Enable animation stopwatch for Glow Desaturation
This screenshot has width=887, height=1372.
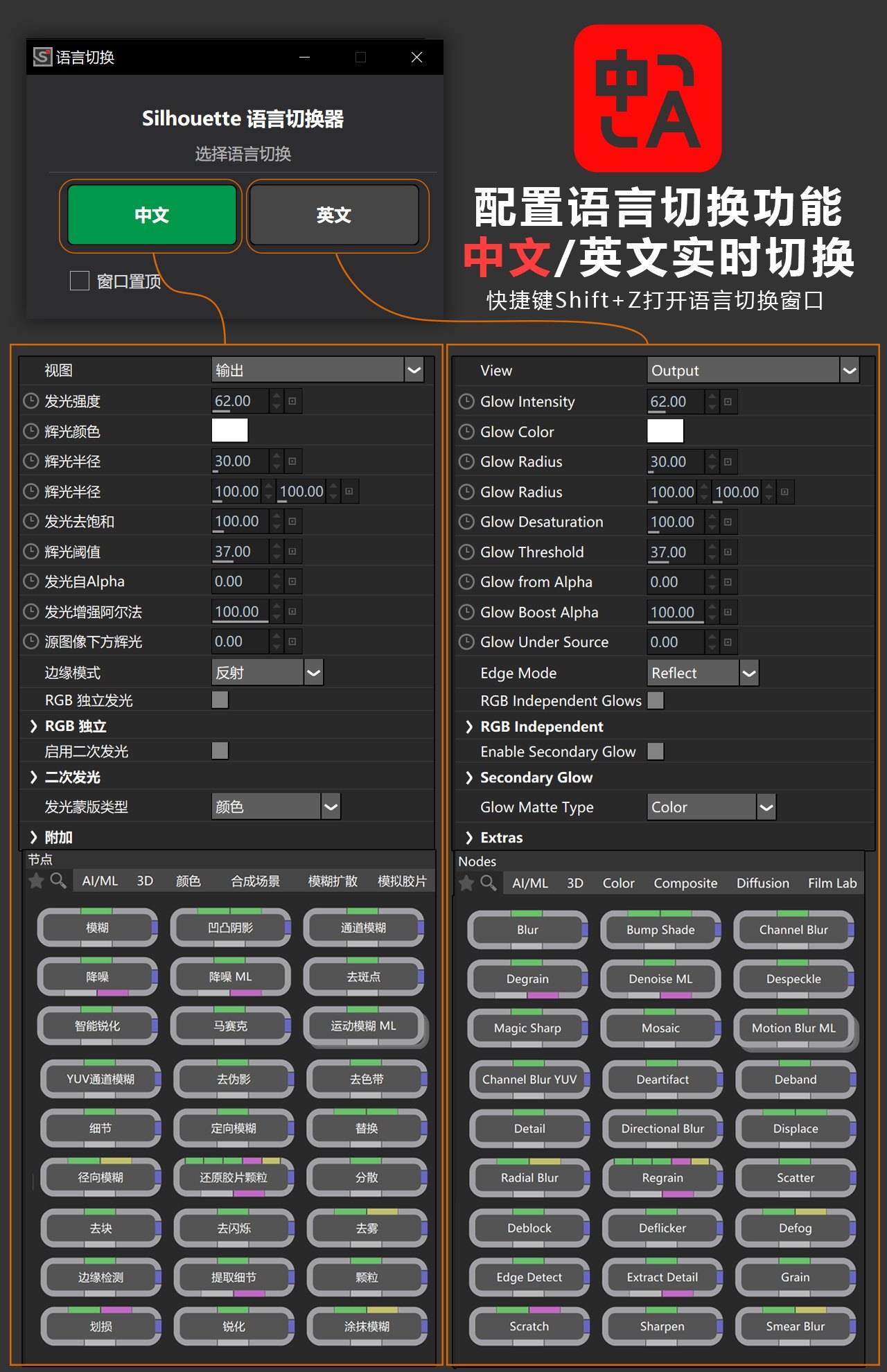tap(466, 522)
